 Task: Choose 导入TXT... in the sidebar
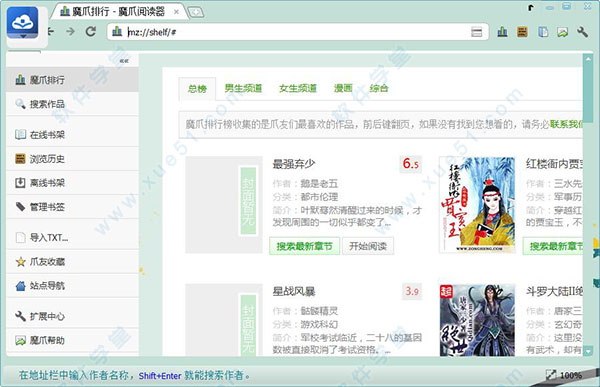click(72, 238)
